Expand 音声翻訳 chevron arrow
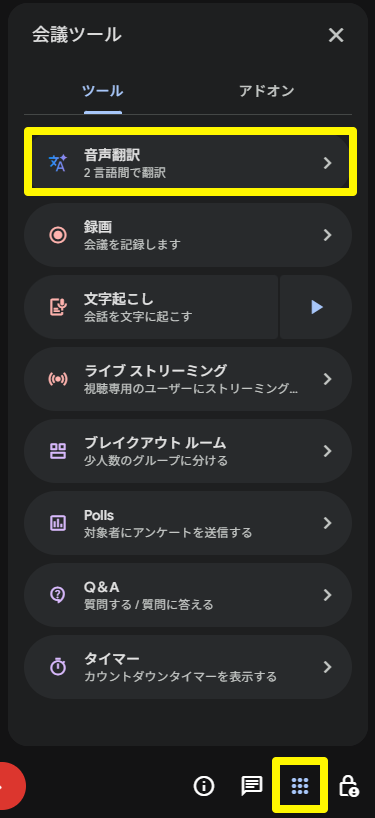 (328, 163)
